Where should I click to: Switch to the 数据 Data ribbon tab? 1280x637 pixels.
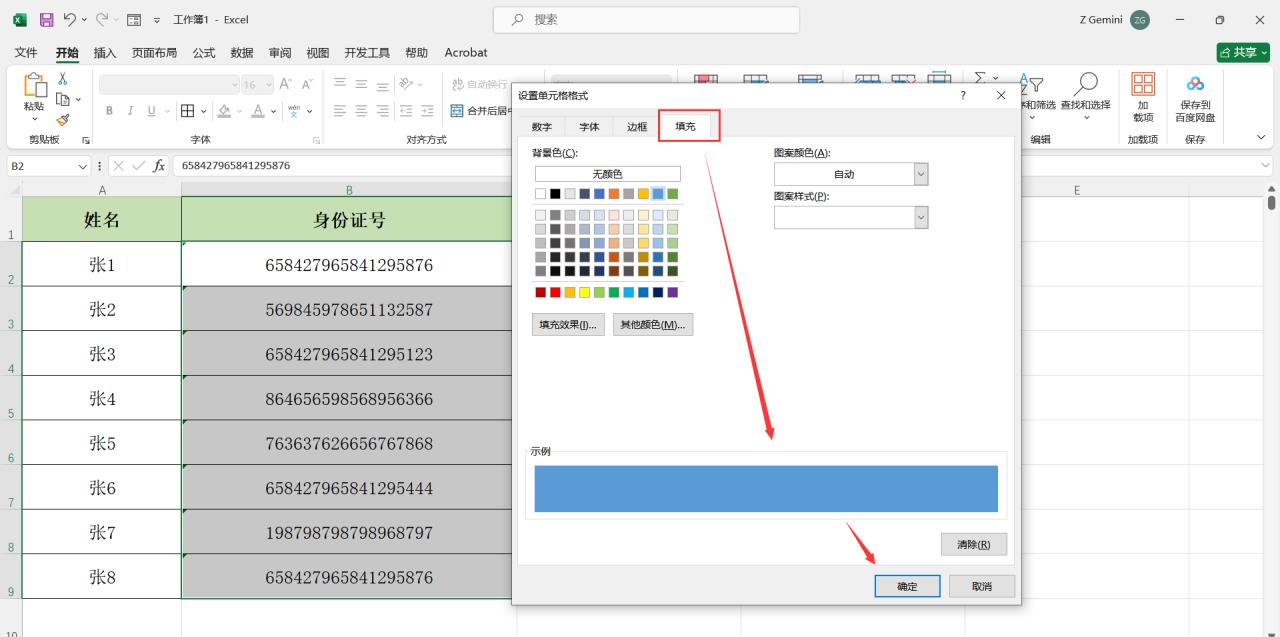241,52
